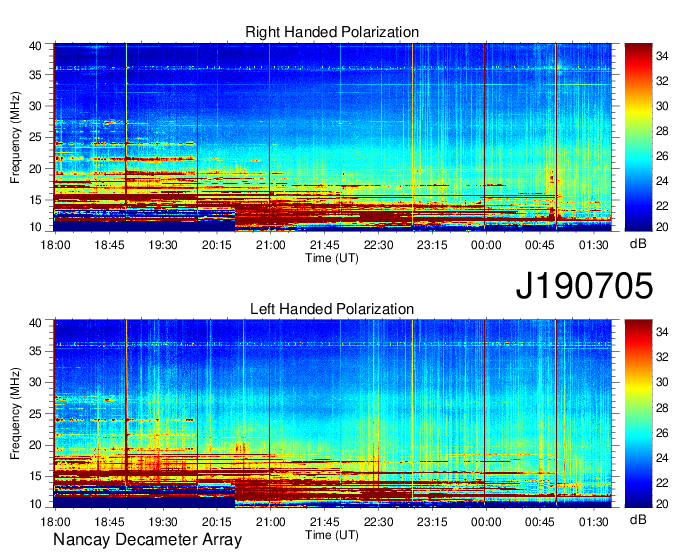The height and width of the screenshot is (552, 680).
Task: Click the "22:30" time tick on the left-handed plot
Action: [378, 522]
